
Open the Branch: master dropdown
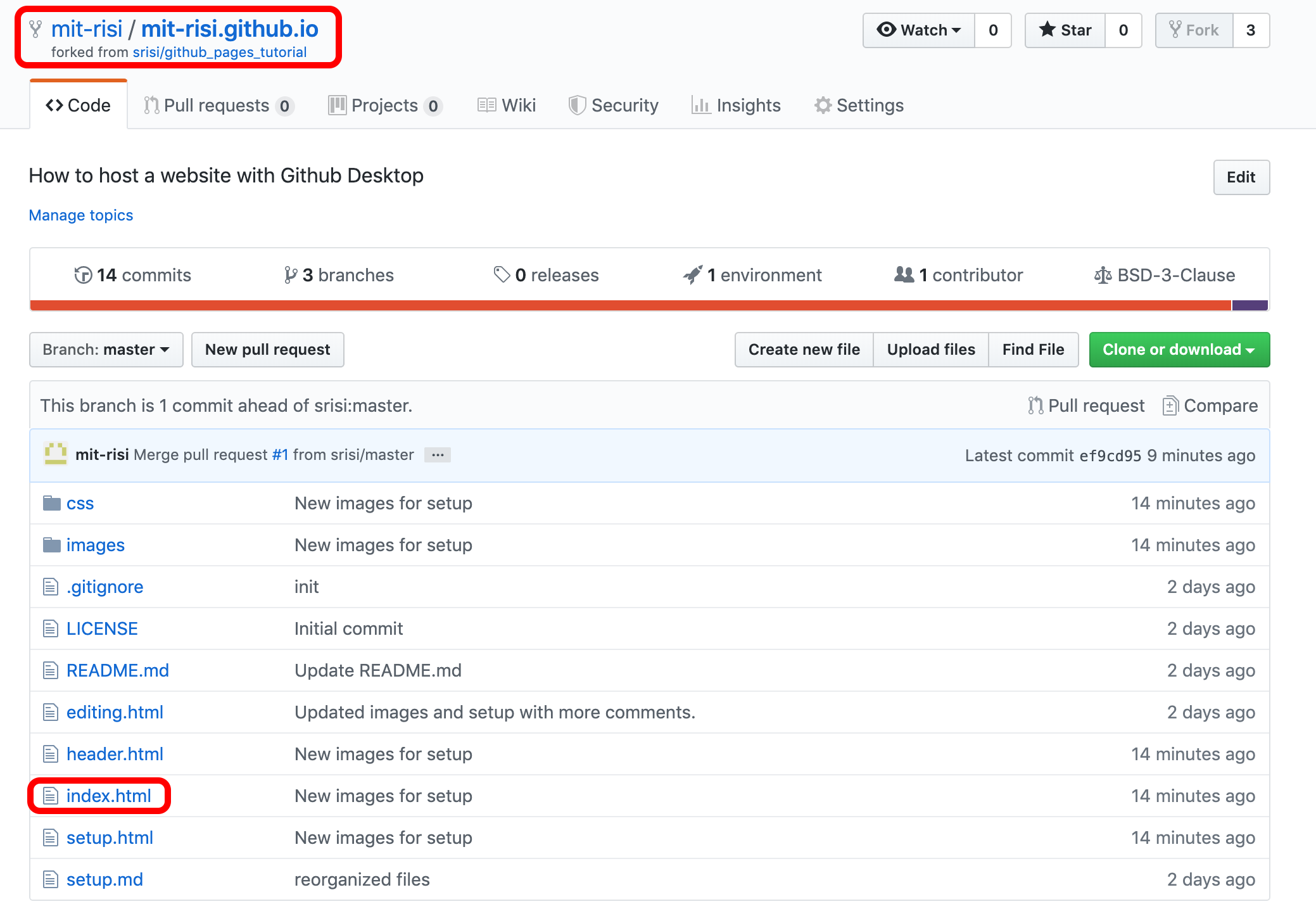(106, 350)
